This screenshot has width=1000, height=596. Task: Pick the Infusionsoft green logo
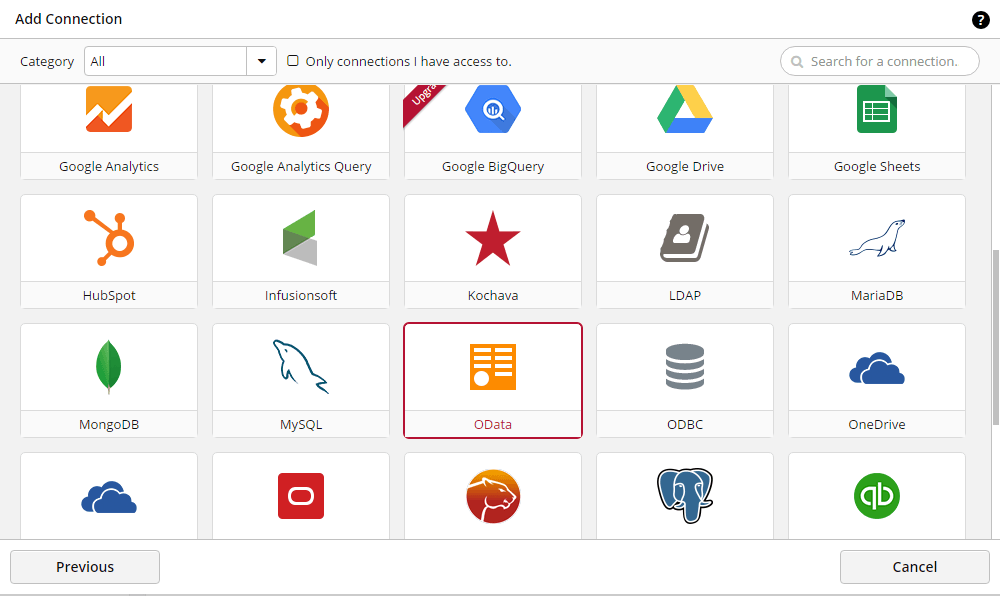pos(300,238)
